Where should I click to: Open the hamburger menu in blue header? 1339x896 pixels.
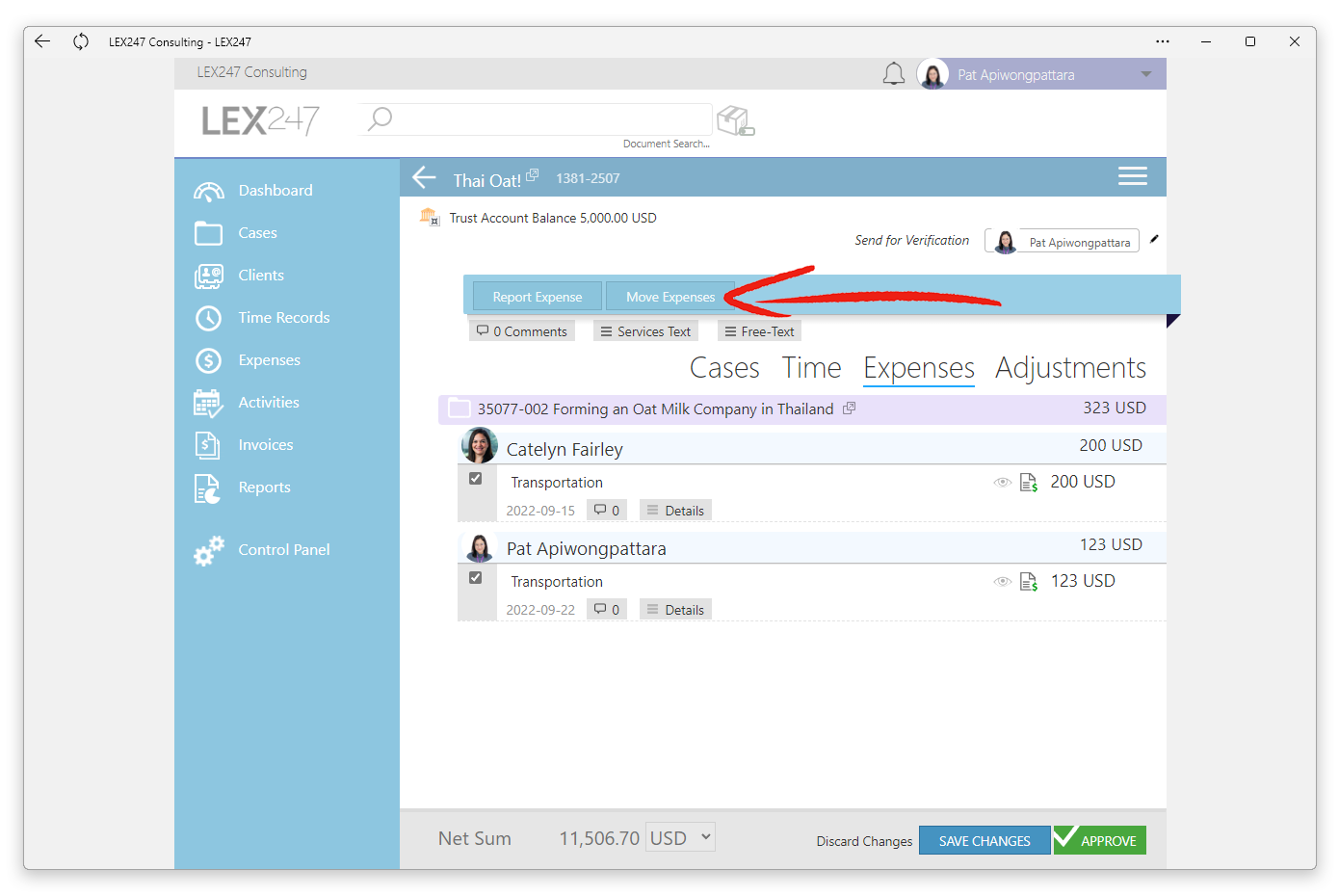(1132, 176)
